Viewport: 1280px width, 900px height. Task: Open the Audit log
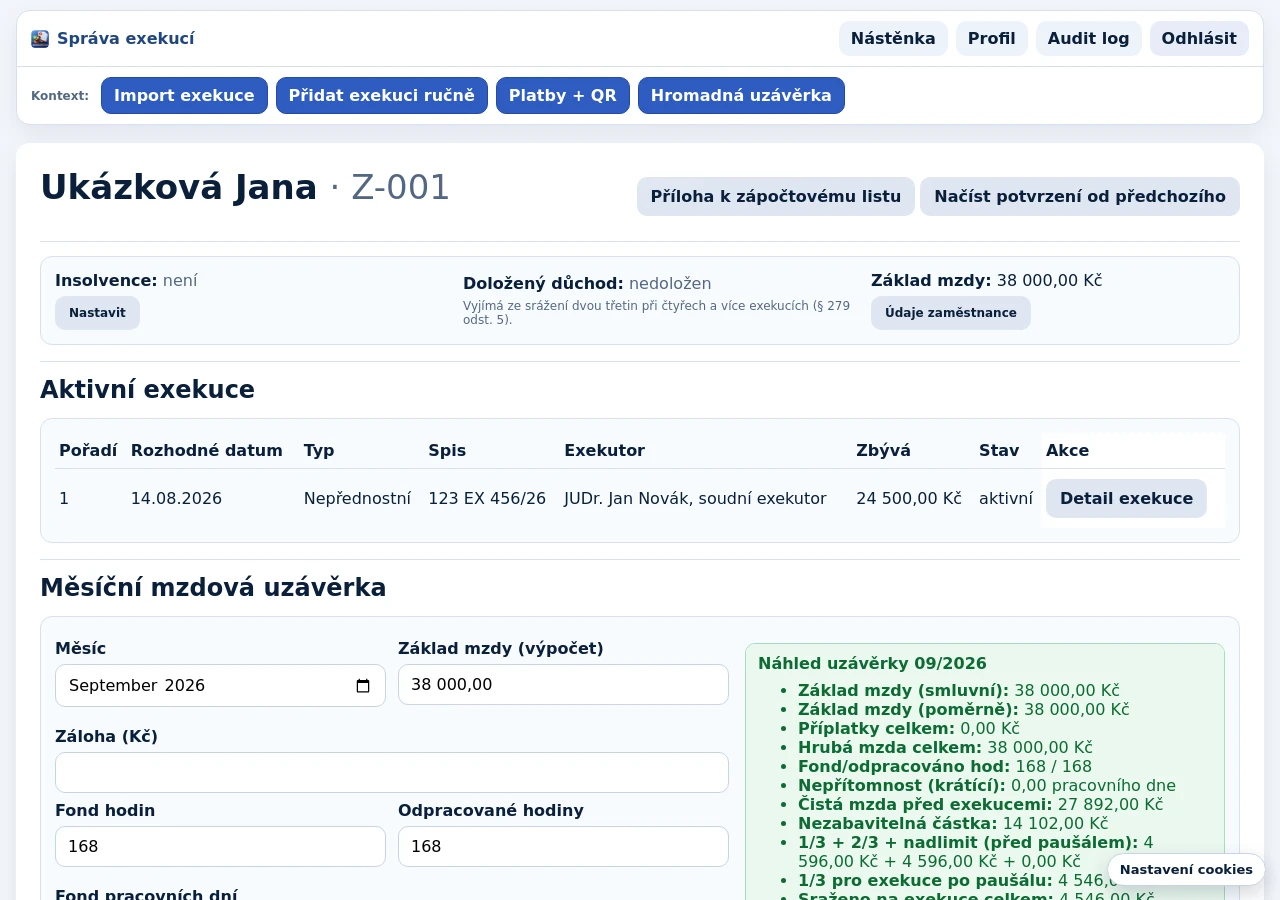(x=1089, y=39)
